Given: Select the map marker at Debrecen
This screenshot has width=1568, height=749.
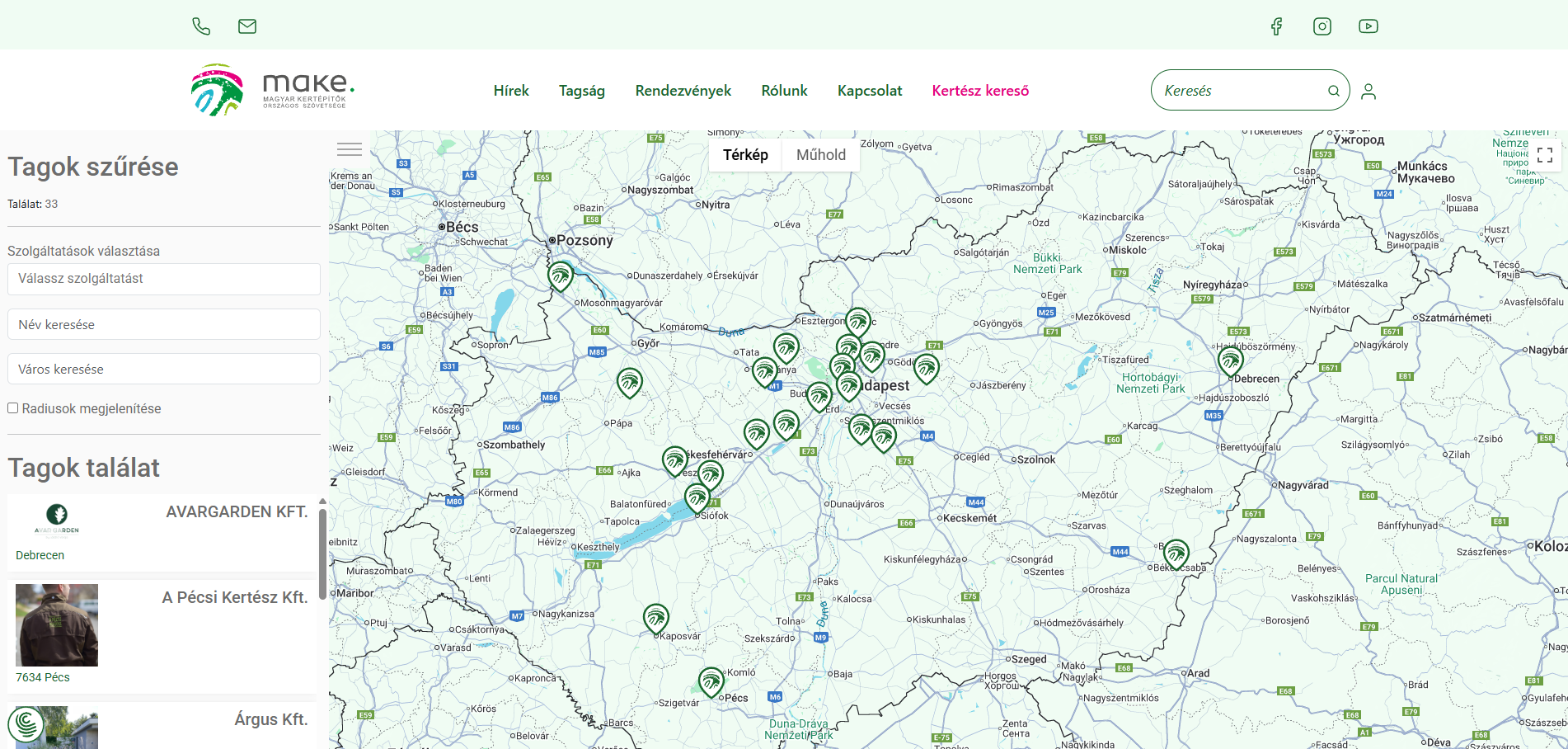Looking at the screenshot, I should (1230, 360).
